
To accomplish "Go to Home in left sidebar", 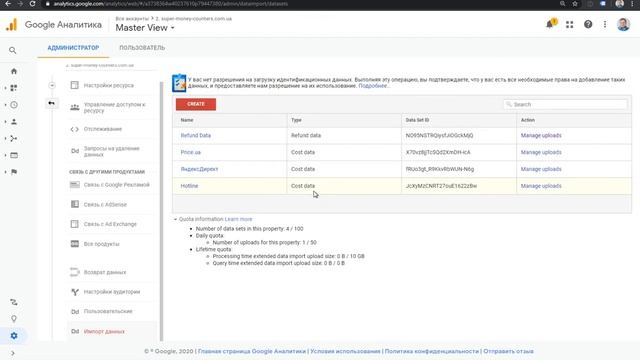I will 14,71.
